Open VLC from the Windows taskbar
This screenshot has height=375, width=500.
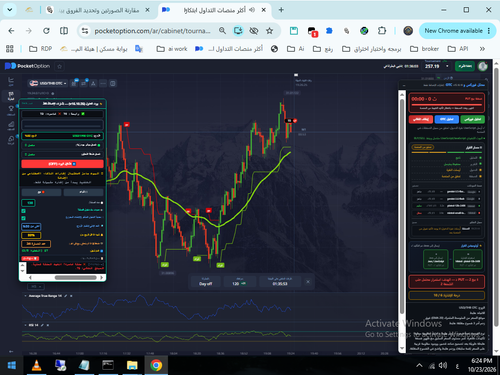[36, 365]
